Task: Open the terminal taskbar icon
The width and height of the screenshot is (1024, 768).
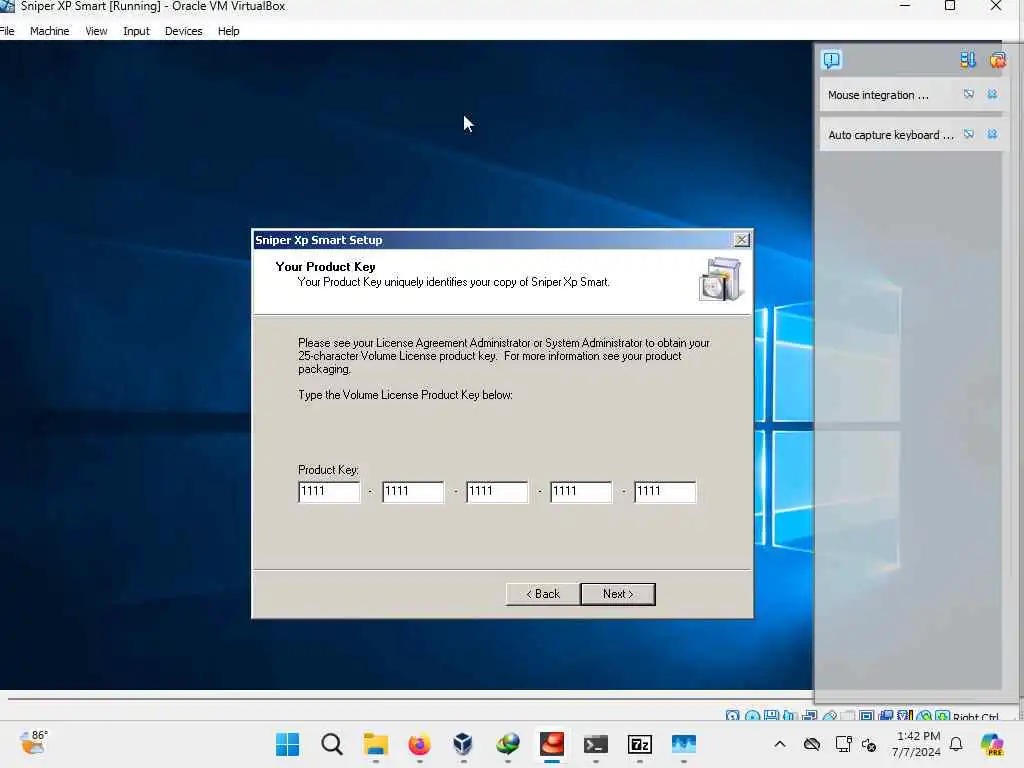Action: point(596,744)
